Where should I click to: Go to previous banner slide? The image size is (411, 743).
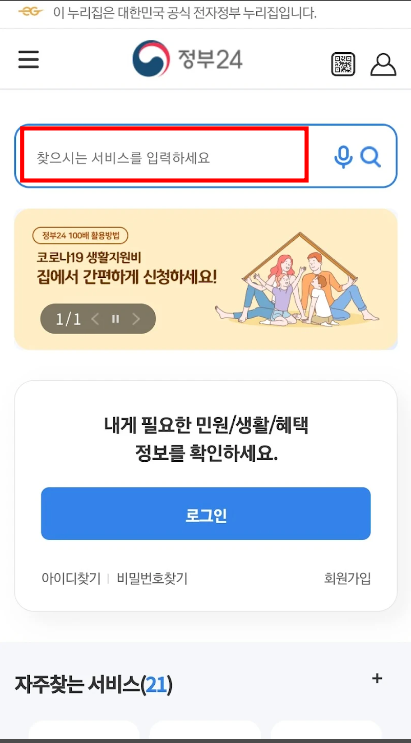95,319
